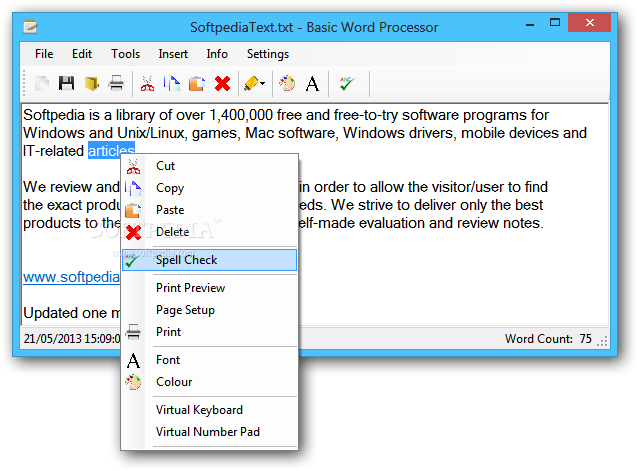Maximize the Basic Word Processor window
The height and width of the screenshot is (471, 638).
(555, 23)
